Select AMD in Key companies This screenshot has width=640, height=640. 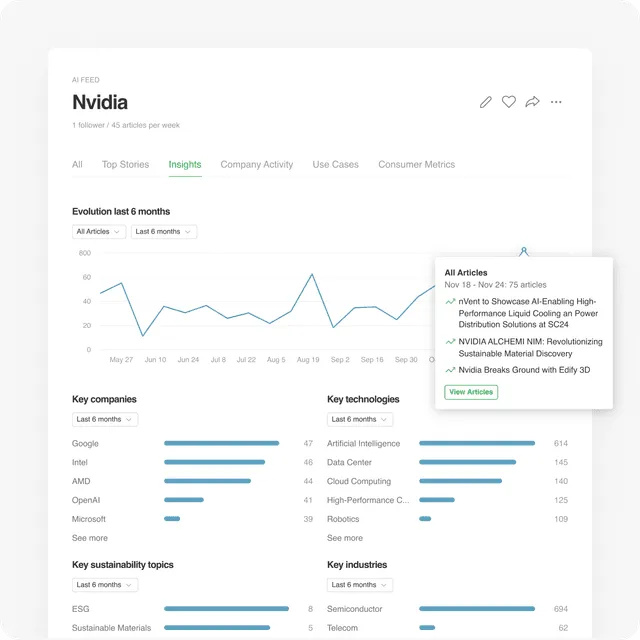(81, 481)
